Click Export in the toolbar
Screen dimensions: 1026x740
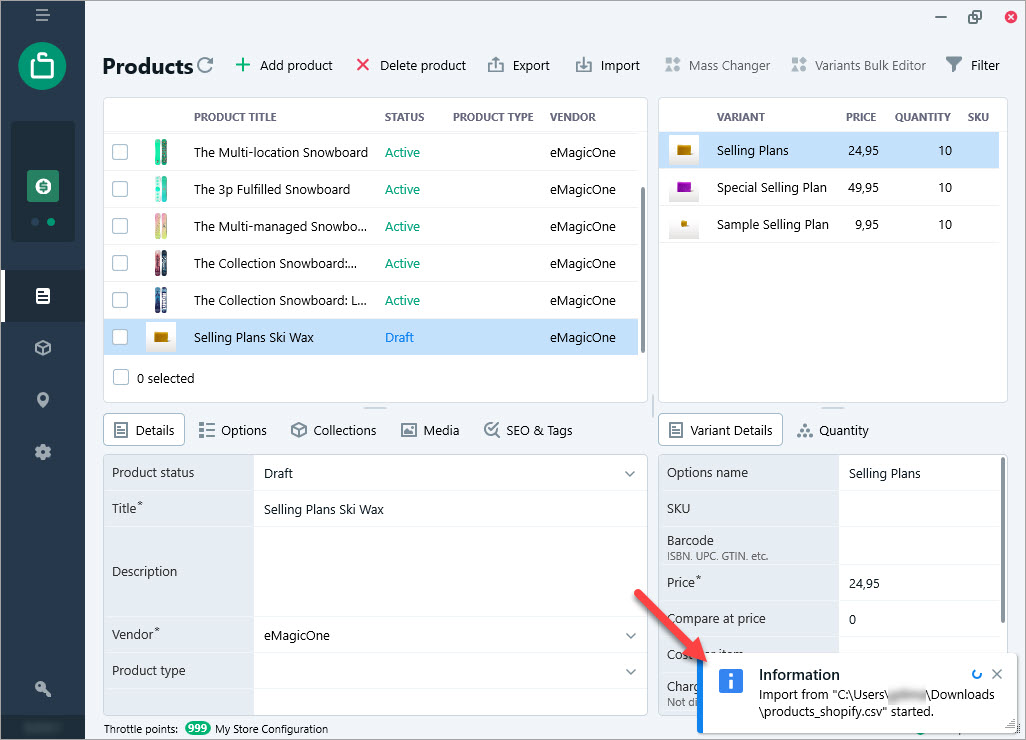[519, 65]
